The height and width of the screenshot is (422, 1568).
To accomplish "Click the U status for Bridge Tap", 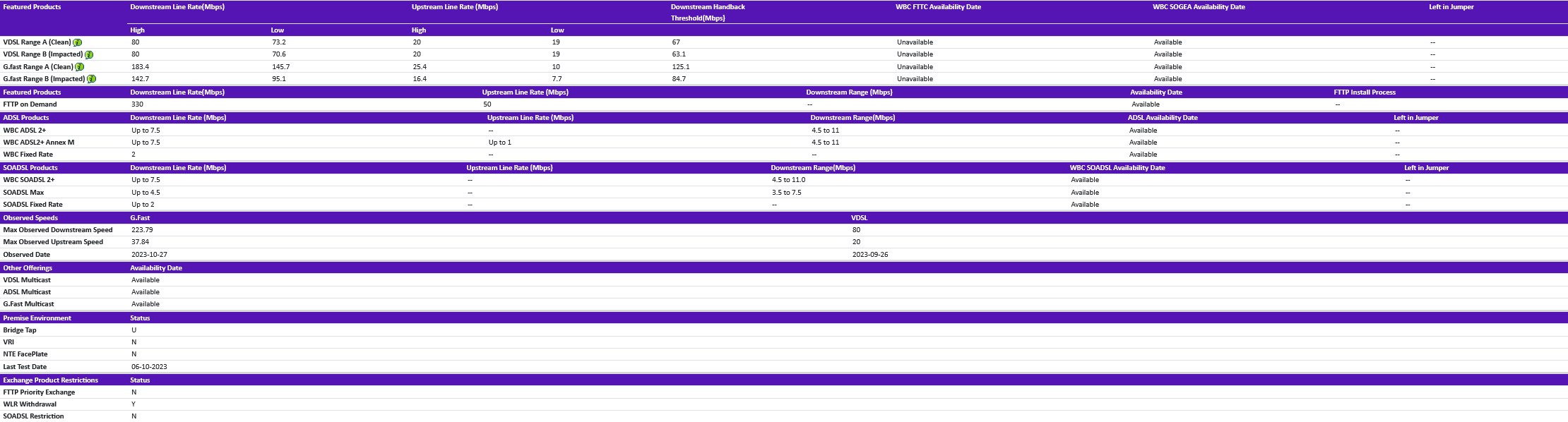I will [133, 330].
